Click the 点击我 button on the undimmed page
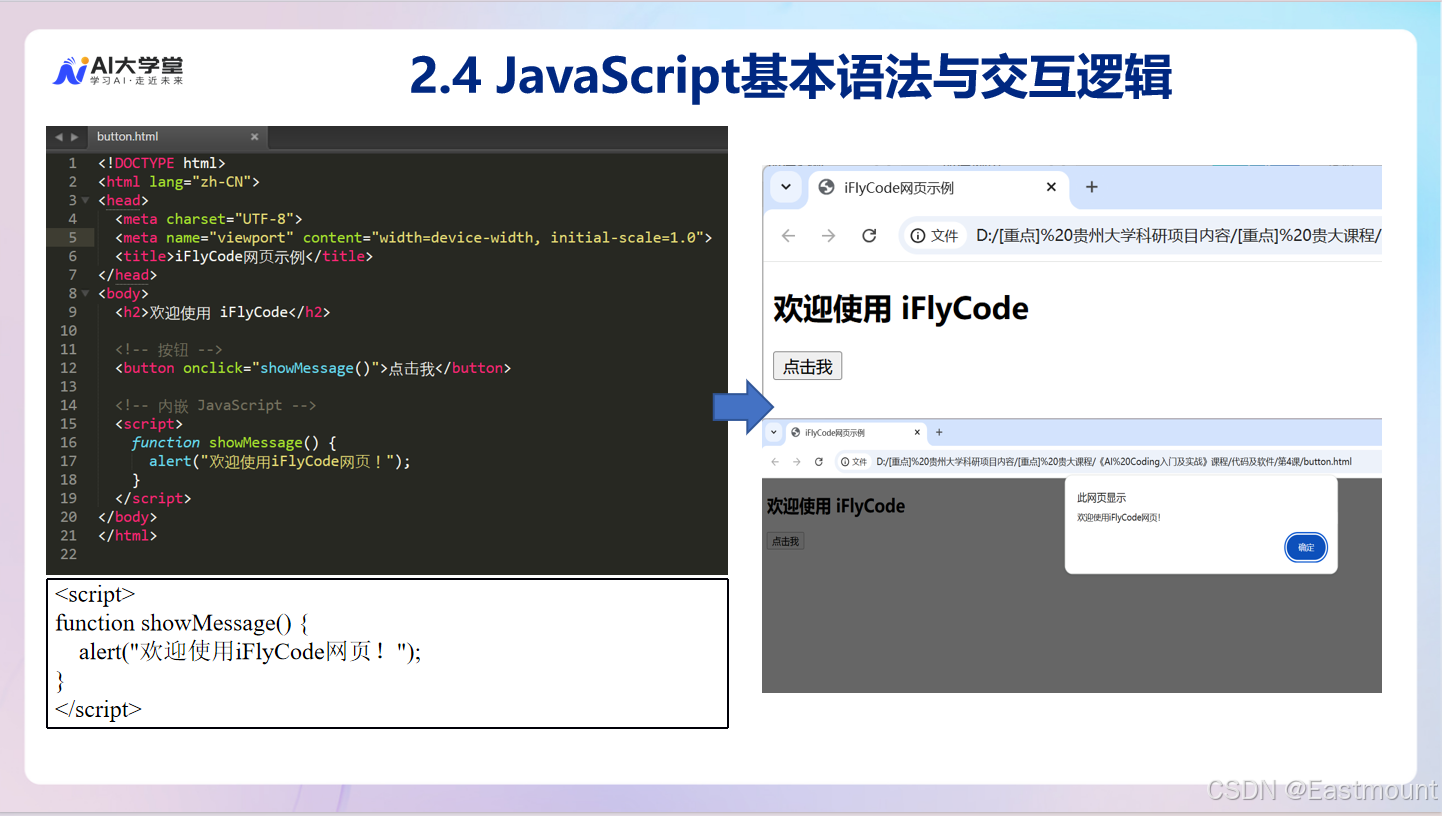The height and width of the screenshot is (816, 1442). [807, 366]
